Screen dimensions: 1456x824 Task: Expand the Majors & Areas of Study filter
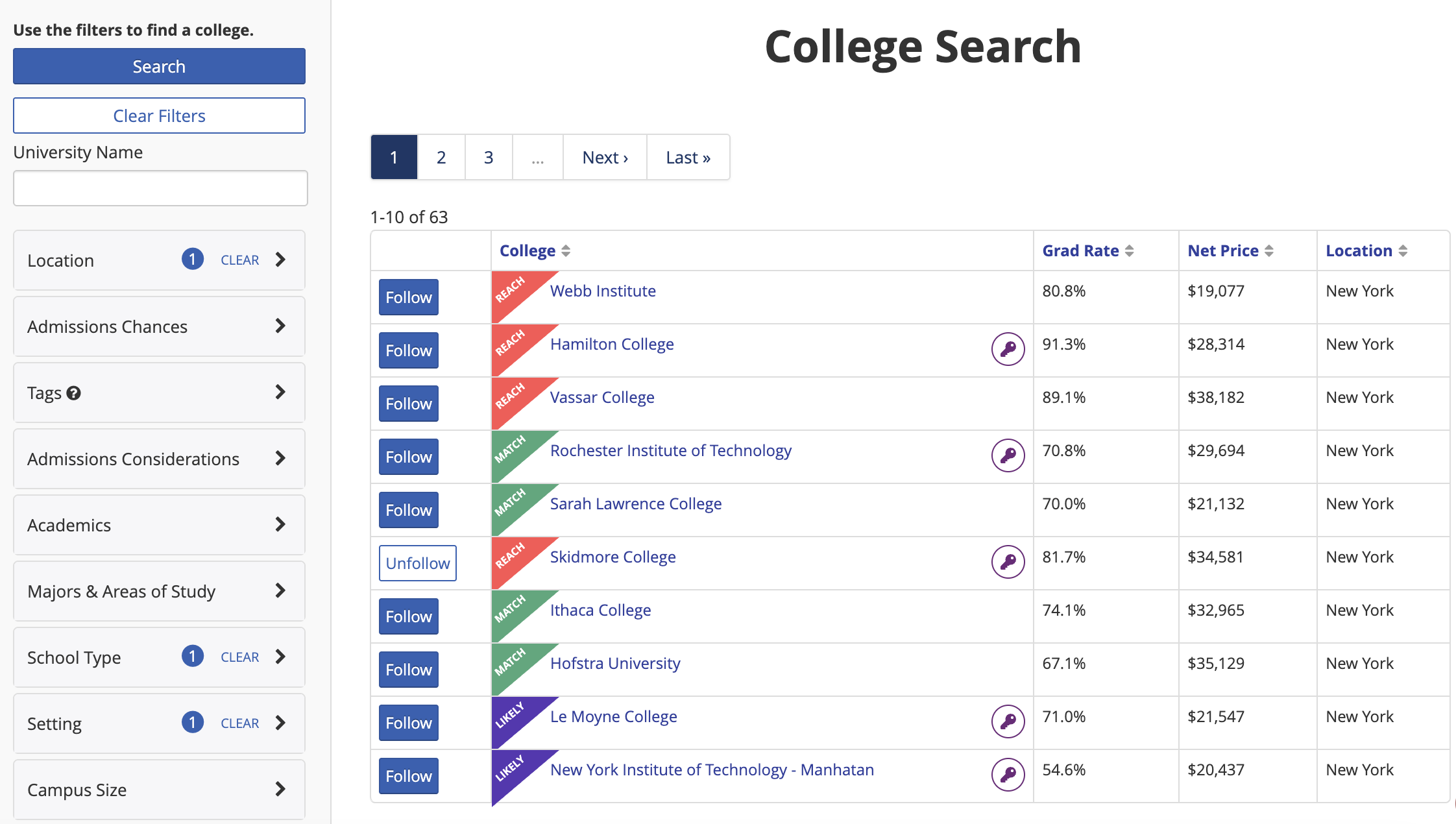pos(159,591)
